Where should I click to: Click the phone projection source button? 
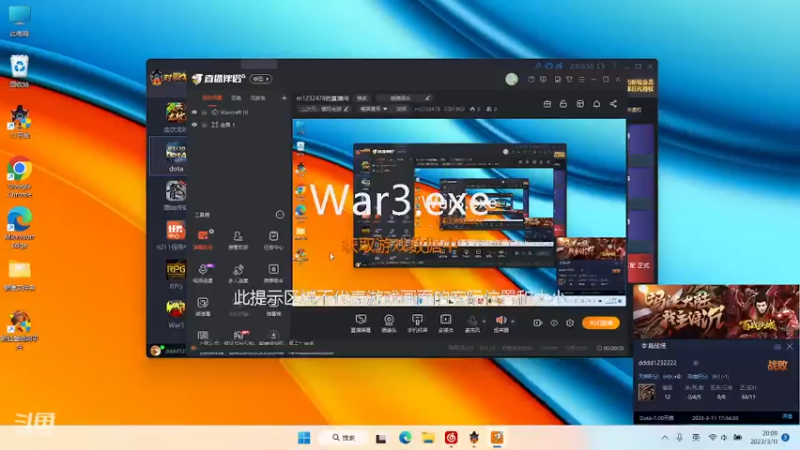pyautogui.click(x=417, y=323)
